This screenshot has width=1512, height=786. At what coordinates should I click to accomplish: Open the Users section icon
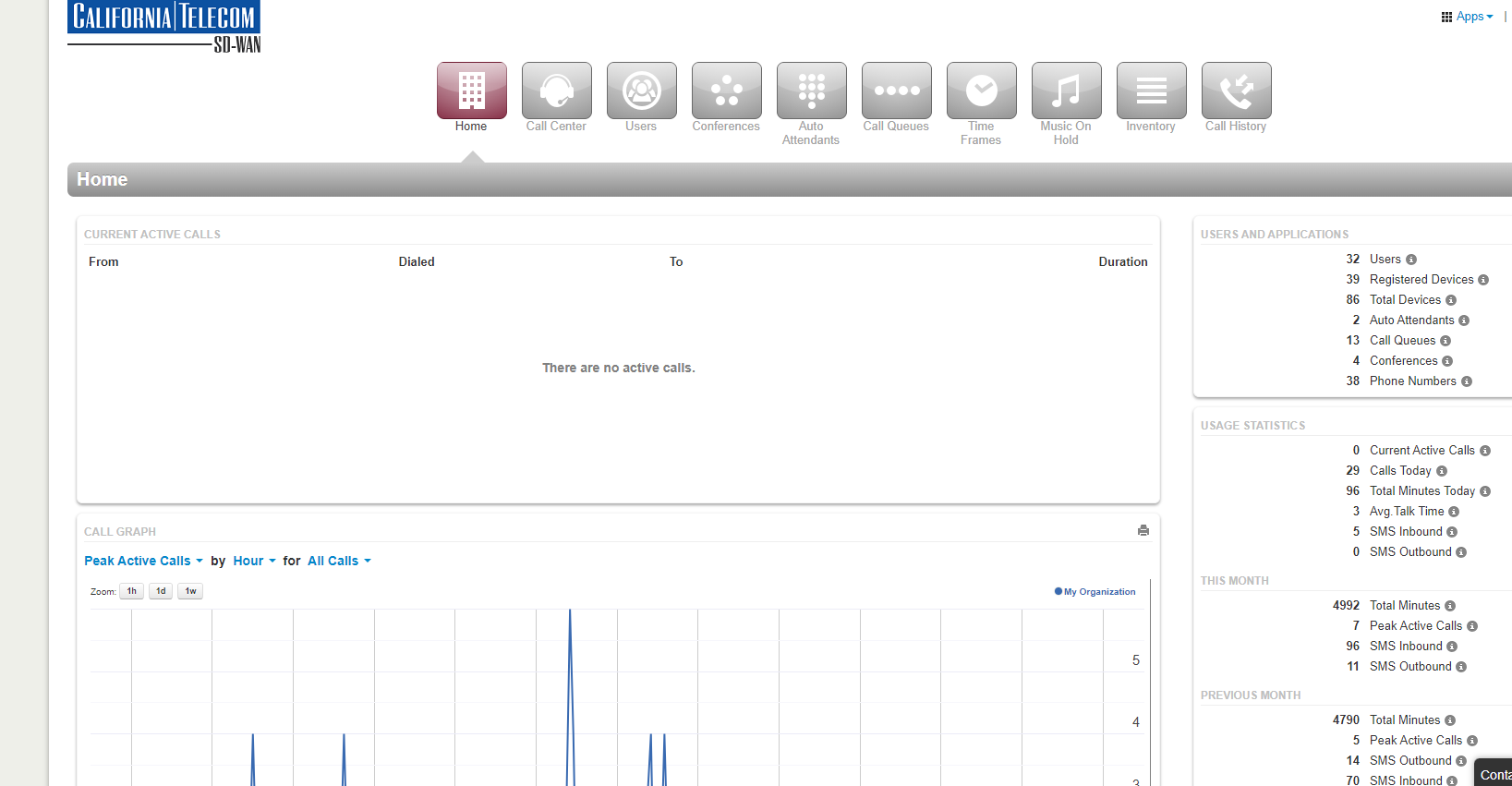click(641, 91)
